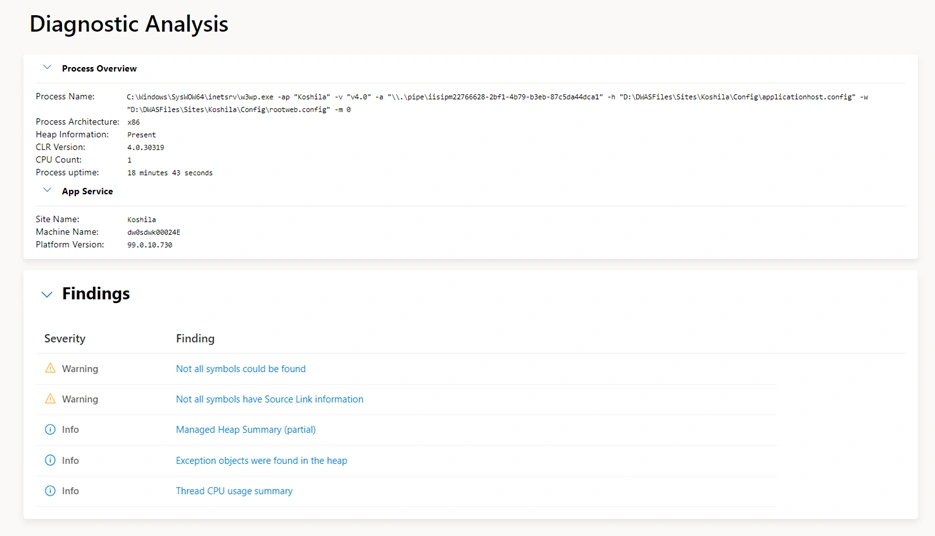935x536 pixels.
Task: Click the Process Name label
Action: tap(65, 97)
